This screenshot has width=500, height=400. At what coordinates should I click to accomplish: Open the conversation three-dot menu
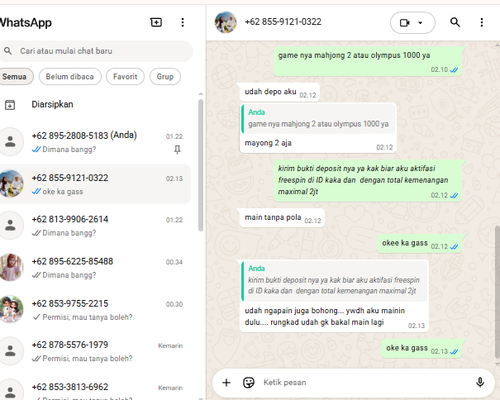tap(482, 22)
